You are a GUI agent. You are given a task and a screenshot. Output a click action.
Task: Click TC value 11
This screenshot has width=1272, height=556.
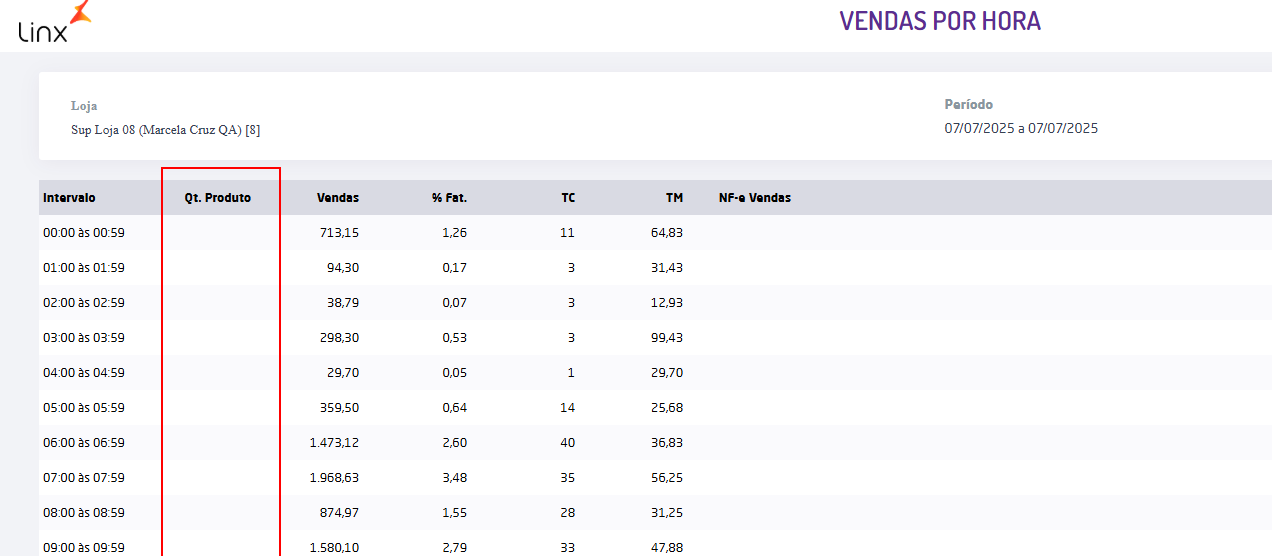click(569, 233)
